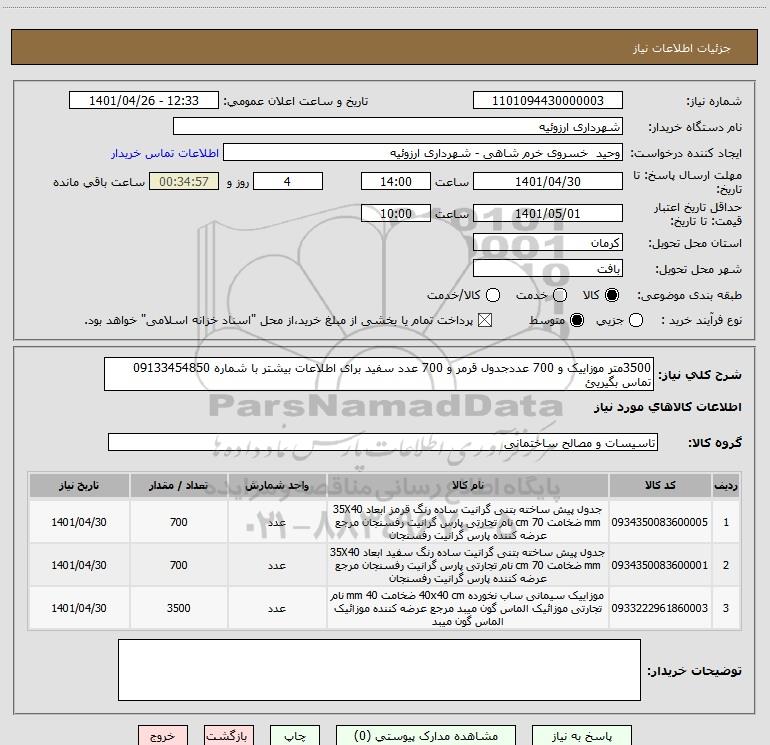Click the need date 1401/04/30 in row 1

(79, 522)
